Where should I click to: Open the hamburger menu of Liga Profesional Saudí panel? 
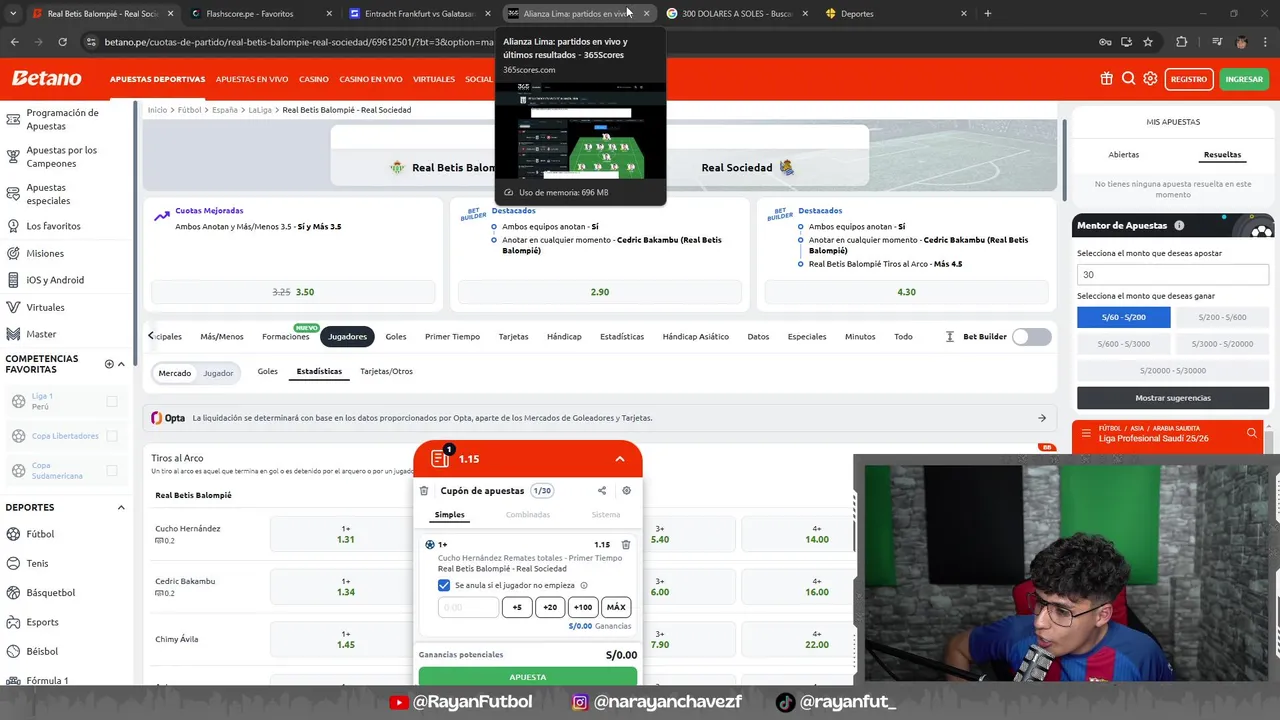pos(1086,434)
